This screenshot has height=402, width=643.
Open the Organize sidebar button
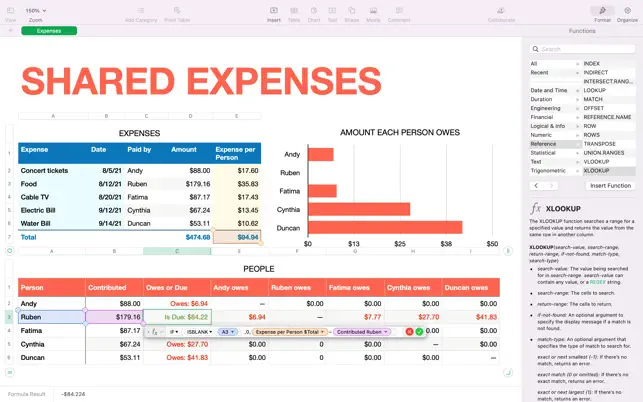627,14
